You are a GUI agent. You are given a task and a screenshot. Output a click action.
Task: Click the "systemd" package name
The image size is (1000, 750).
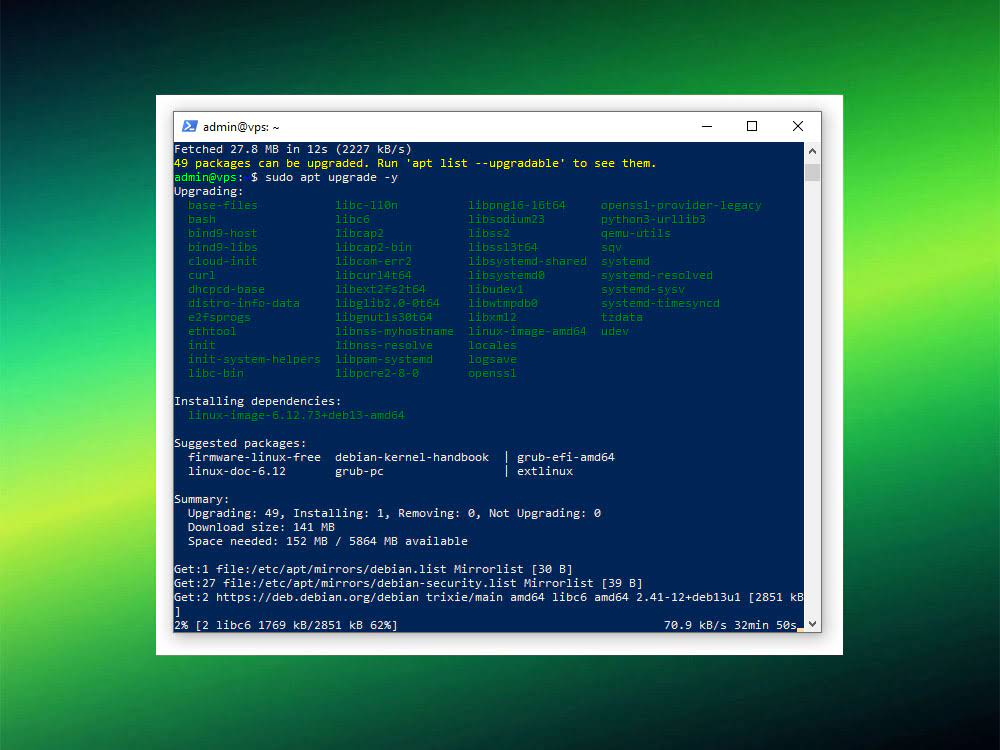[624, 260]
